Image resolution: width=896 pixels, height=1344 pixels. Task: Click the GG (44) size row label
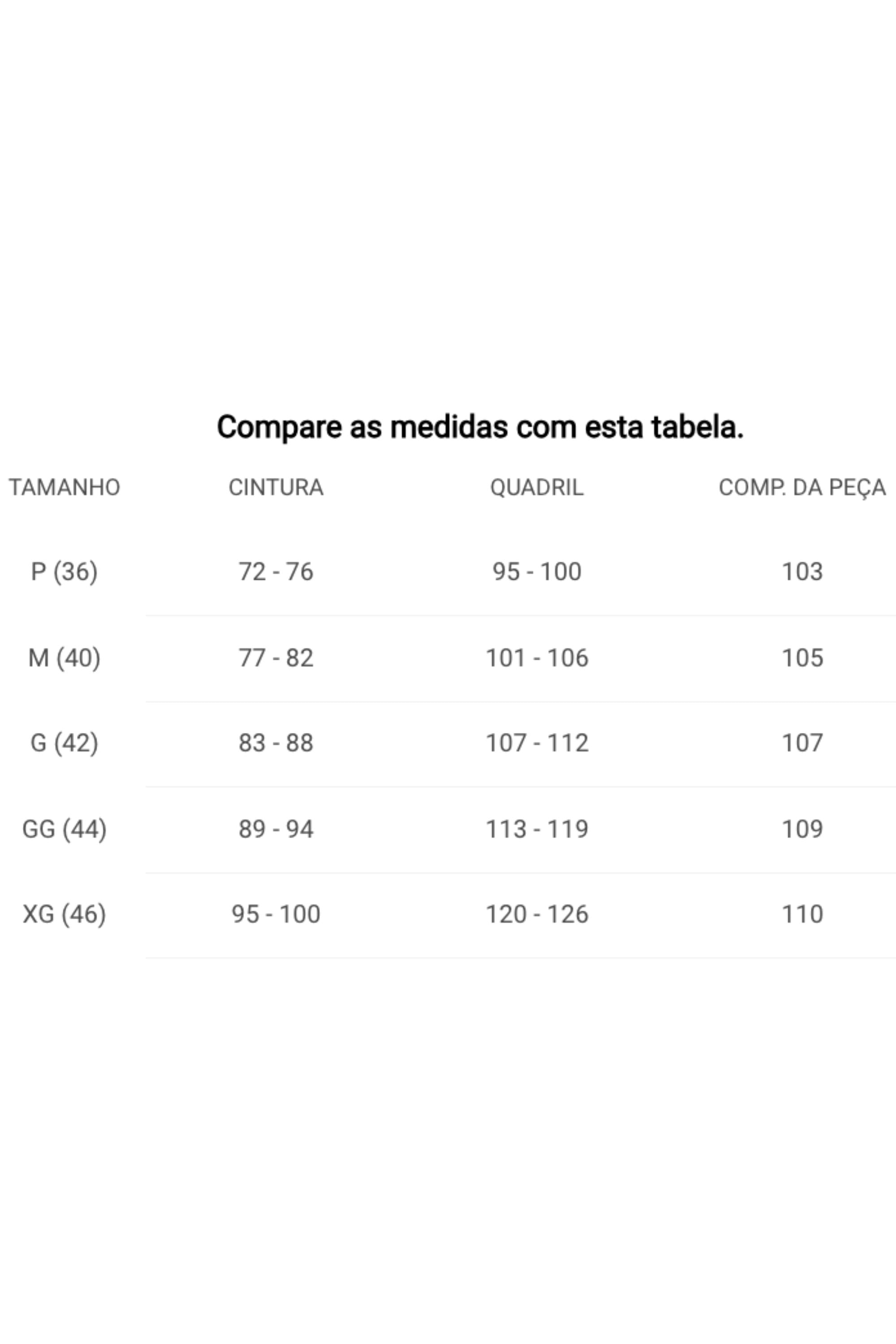(64, 829)
